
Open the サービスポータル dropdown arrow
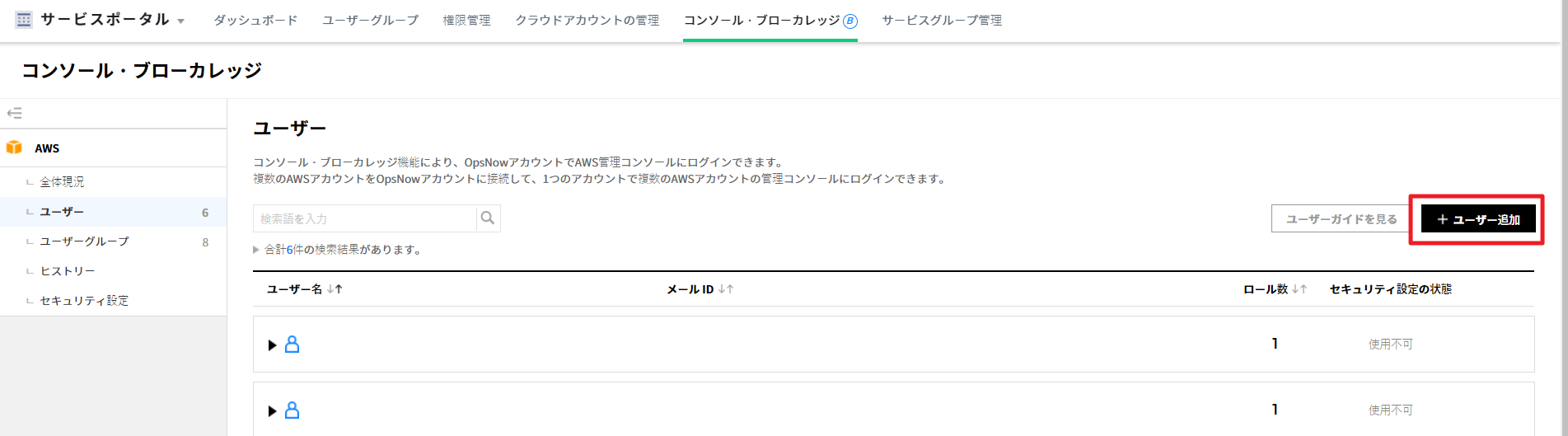181,21
